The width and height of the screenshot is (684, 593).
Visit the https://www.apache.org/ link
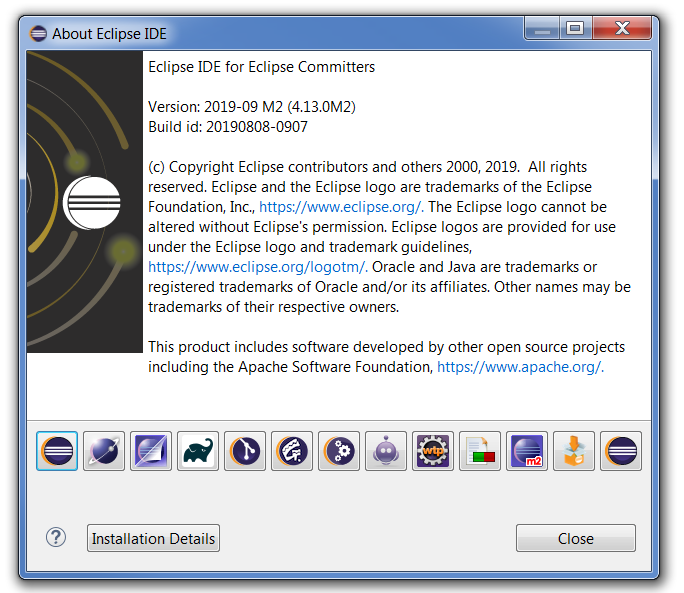click(520, 367)
